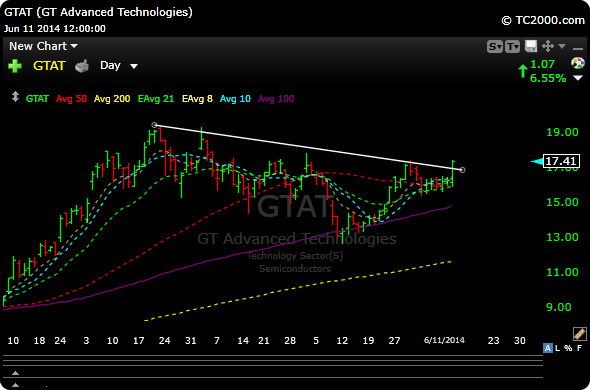This screenshot has height=390, width=590.
Task: Select the trendline's left endpoint handle
Action: [154, 125]
